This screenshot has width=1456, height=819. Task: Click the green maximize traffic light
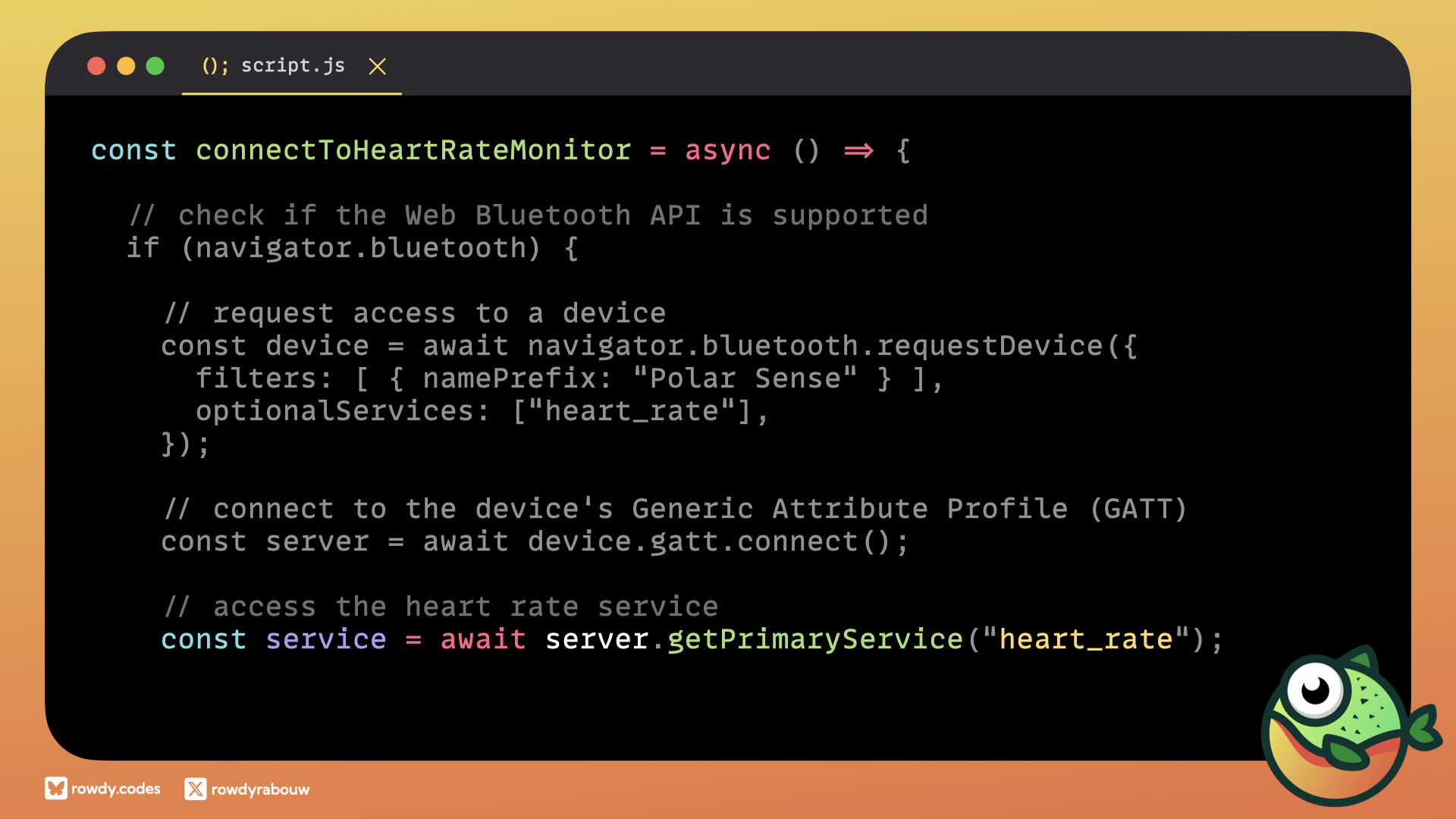[155, 66]
